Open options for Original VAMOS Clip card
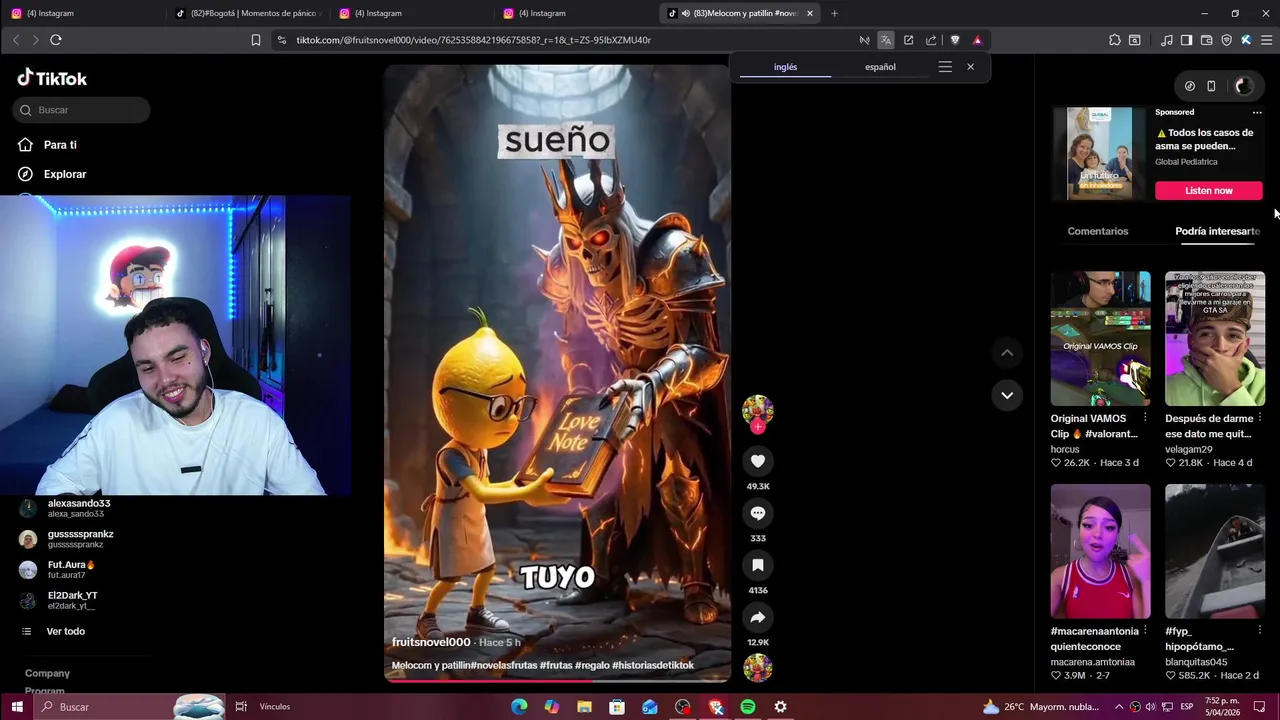Screen dimensions: 1280x720 tap(1145, 418)
